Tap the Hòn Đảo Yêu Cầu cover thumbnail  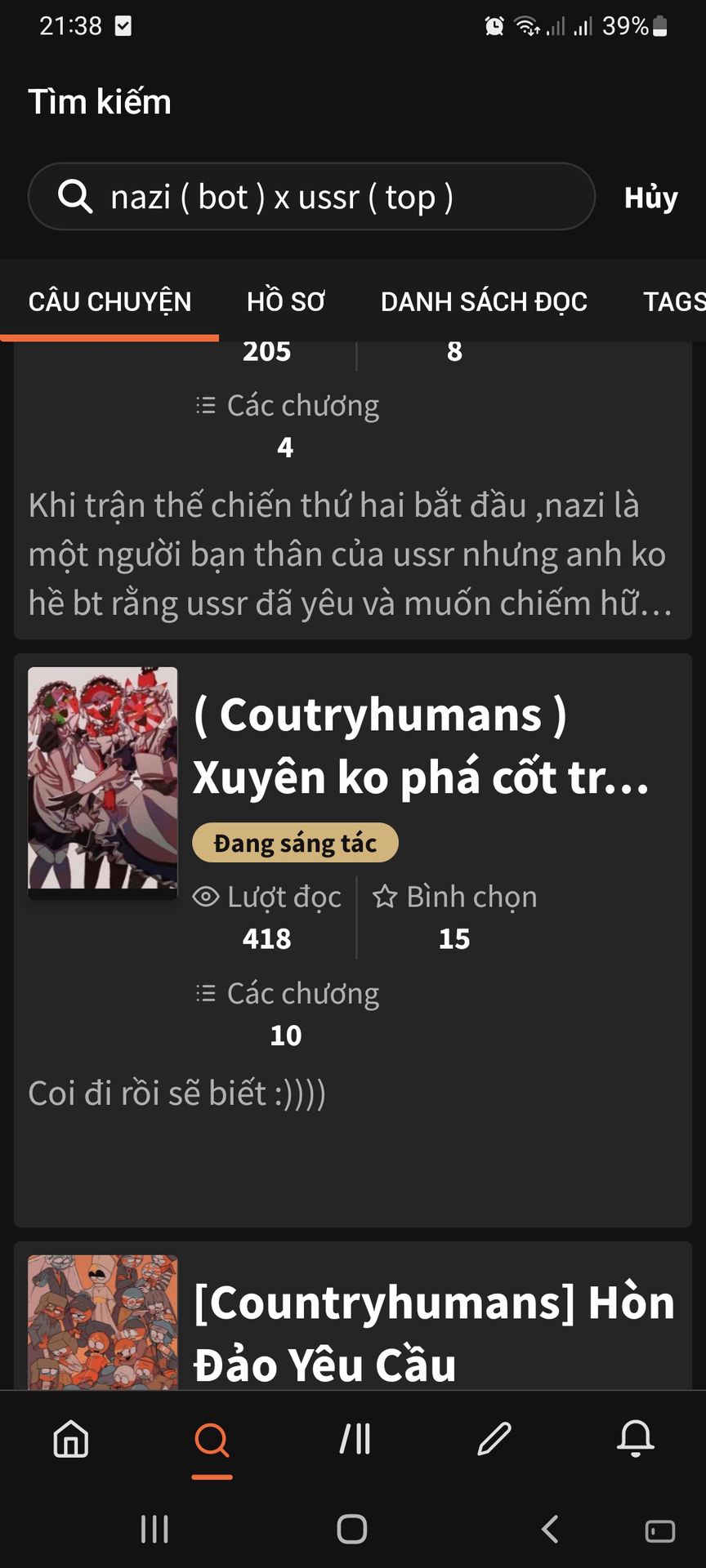pos(103,1322)
